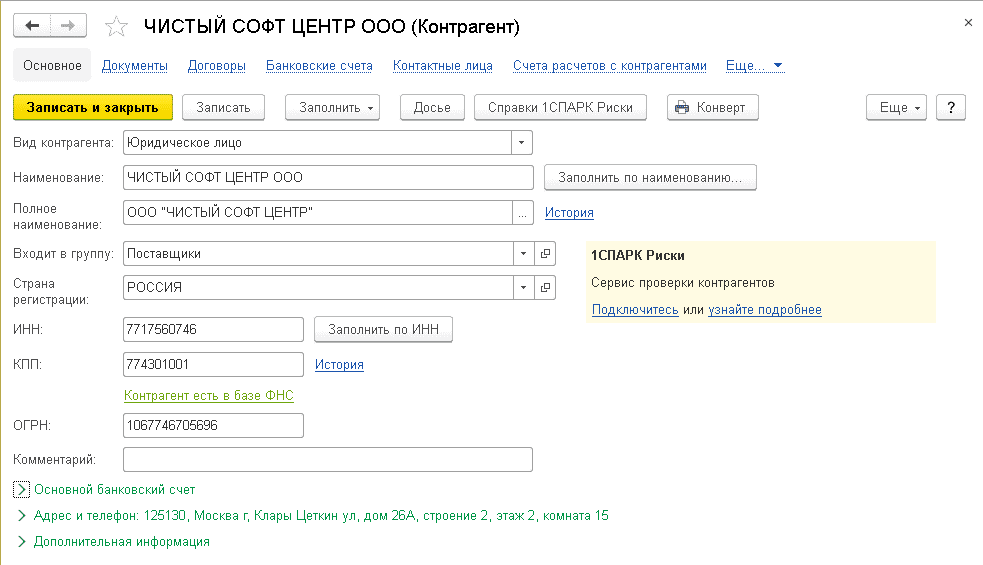Open the Страна регистрации dropdown arrow
The image size is (983, 565).
click(522, 288)
